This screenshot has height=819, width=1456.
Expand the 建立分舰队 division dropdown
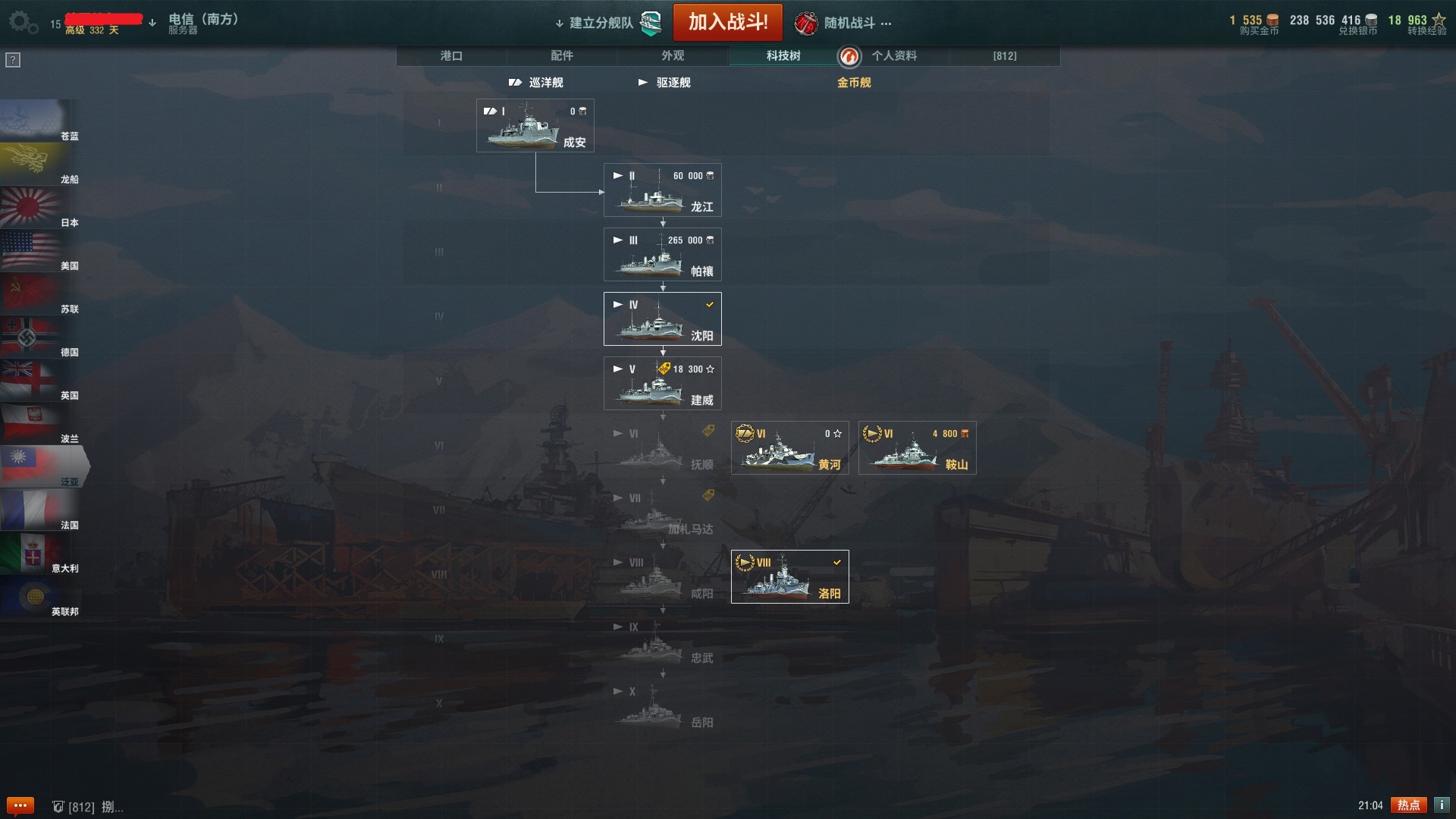560,24
